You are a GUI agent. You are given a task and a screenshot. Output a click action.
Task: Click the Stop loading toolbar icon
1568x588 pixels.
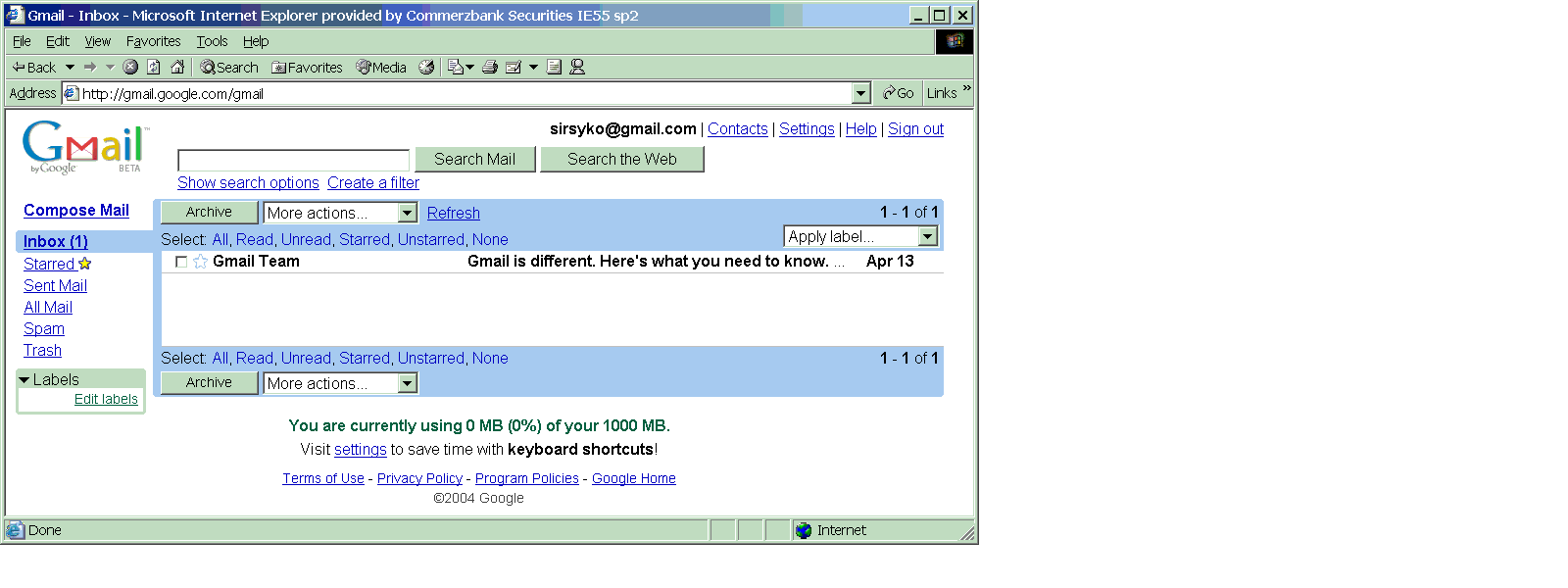point(130,67)
